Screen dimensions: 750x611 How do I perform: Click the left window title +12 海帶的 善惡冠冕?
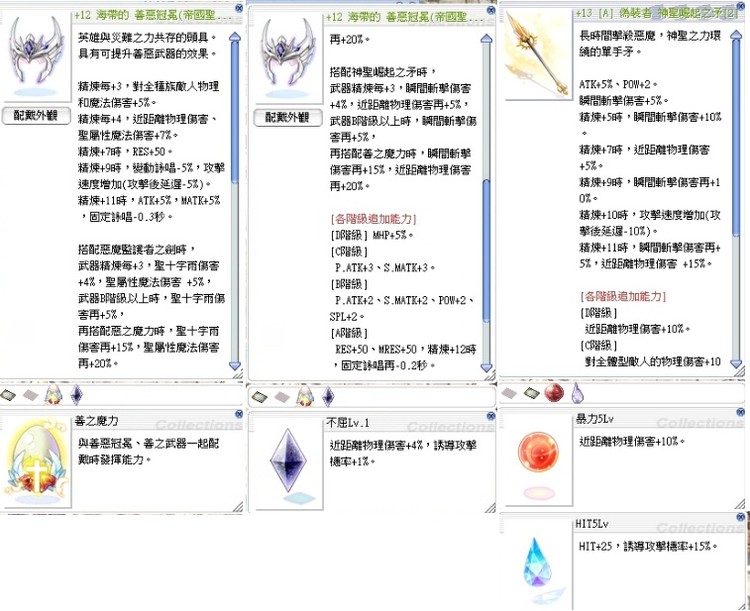click(152, 15)
